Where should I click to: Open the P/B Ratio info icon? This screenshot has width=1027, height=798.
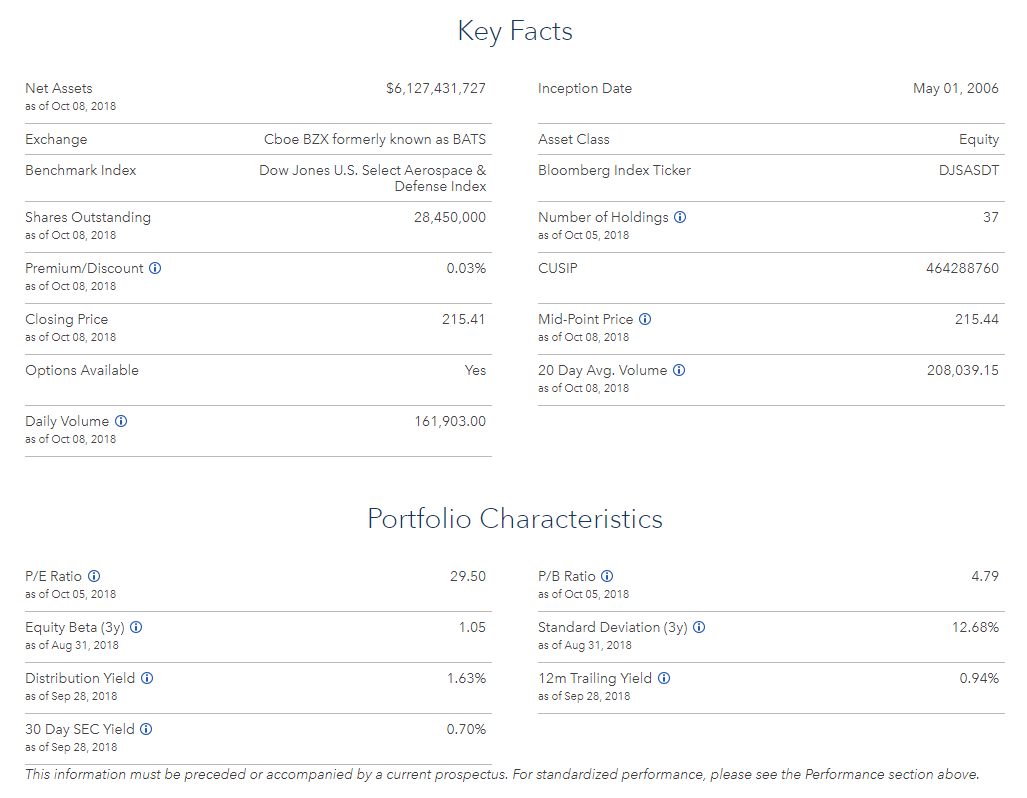click(607, 576)
